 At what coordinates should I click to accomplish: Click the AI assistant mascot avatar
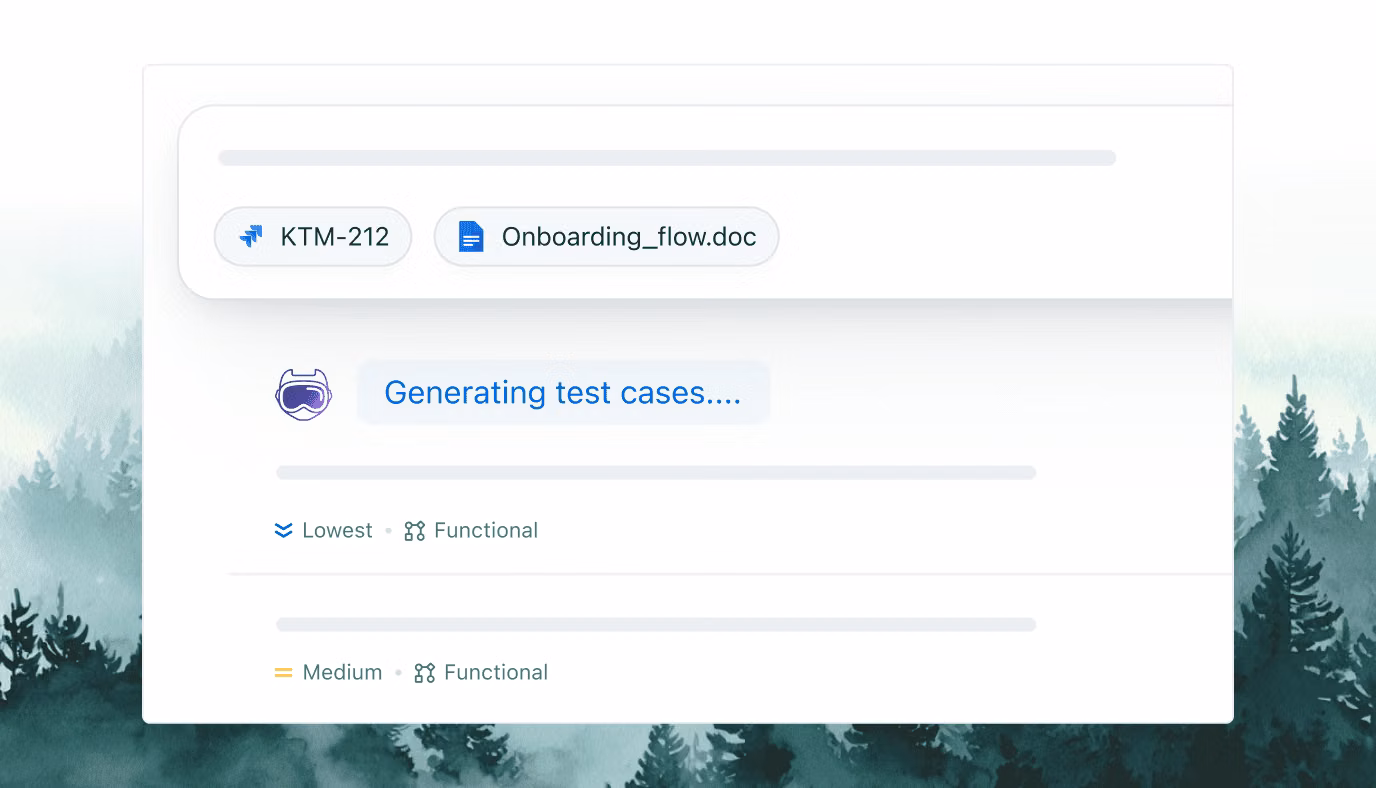coord(303,393)
